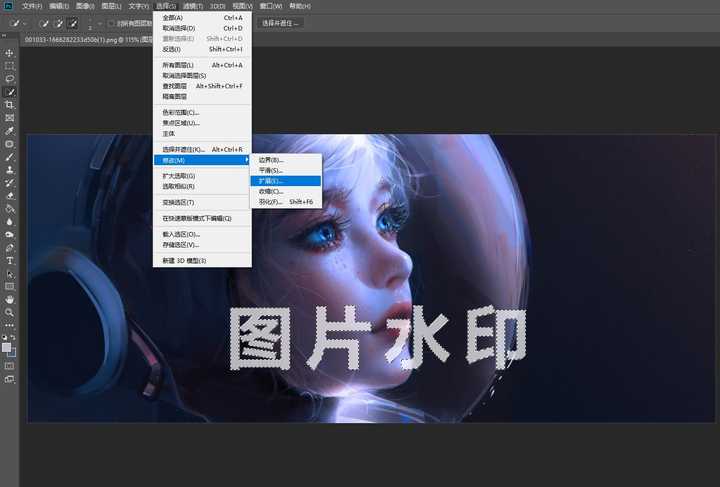Click the 选择并遮住... button in options bar
This screenshot has width=720, height=487.
[x=280, y=23]
